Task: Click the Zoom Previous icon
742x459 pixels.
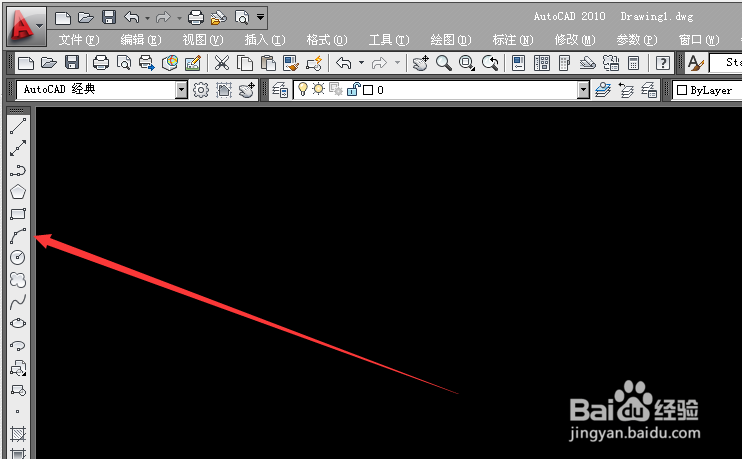Action: pyautogui.click(x=490, y=63)
